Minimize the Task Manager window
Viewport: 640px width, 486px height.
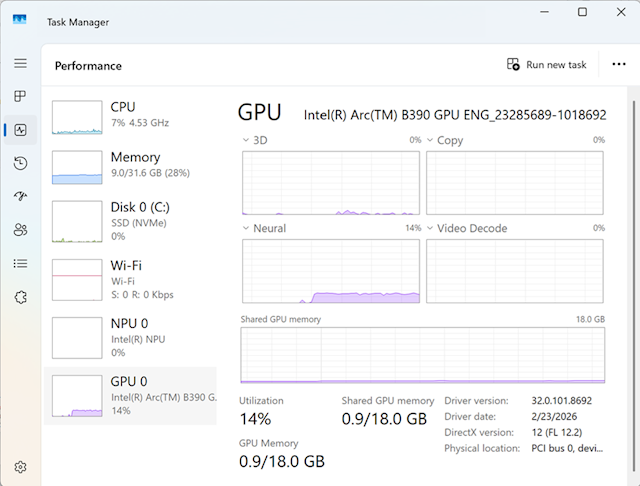tap(544, 12)
